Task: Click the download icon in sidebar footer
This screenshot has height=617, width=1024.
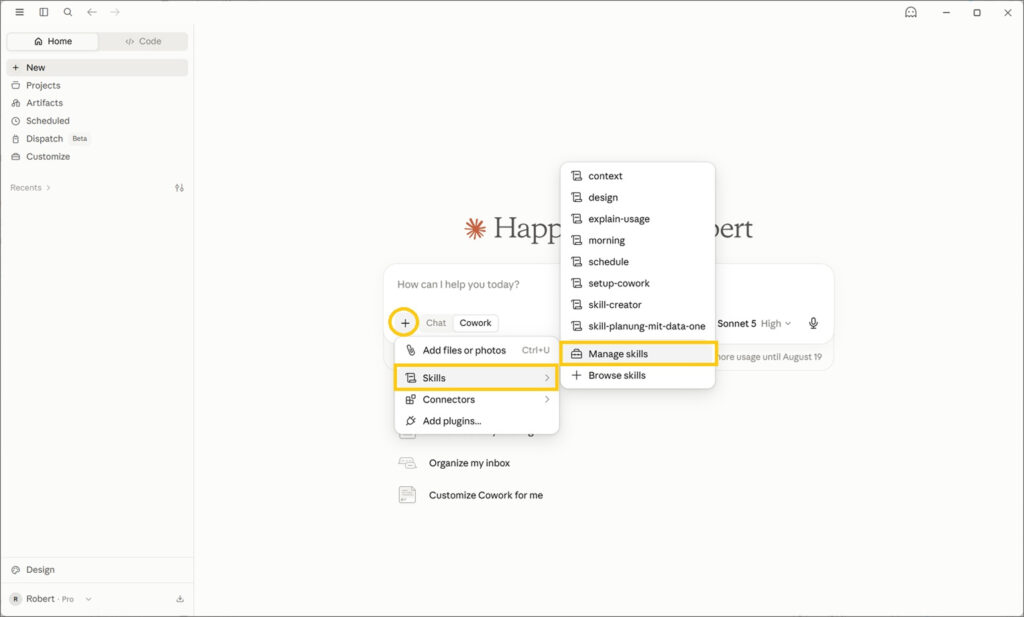Action: coord(180,599)
